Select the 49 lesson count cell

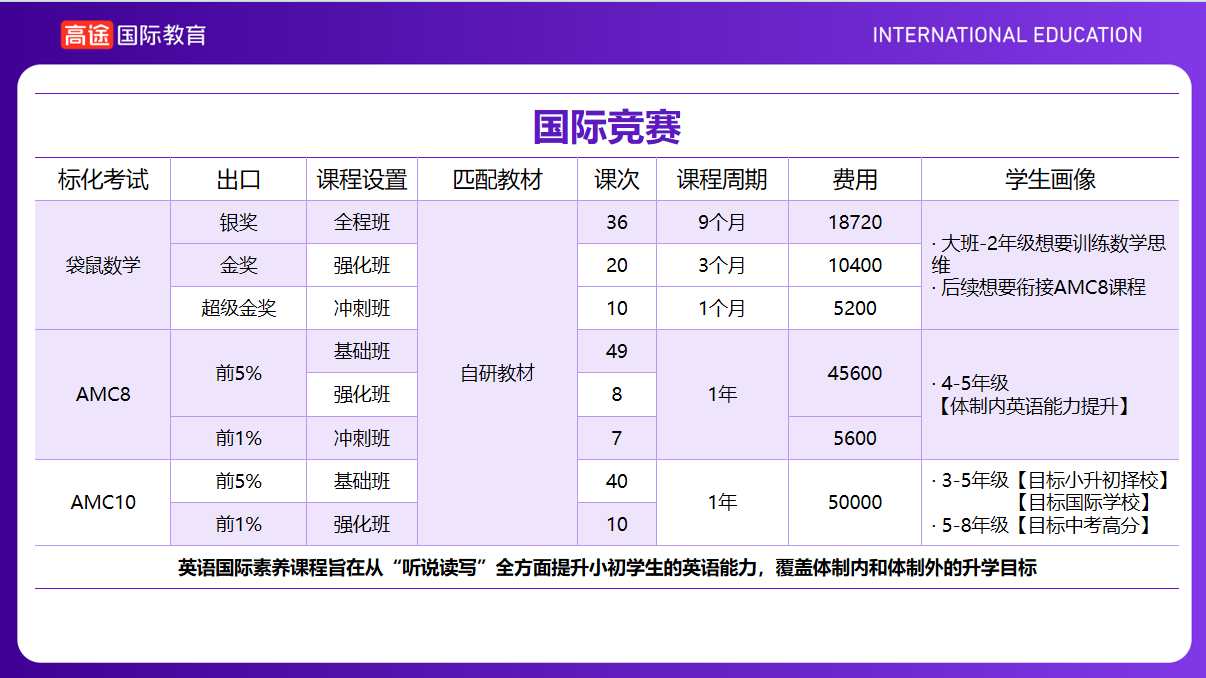point(617,351)
